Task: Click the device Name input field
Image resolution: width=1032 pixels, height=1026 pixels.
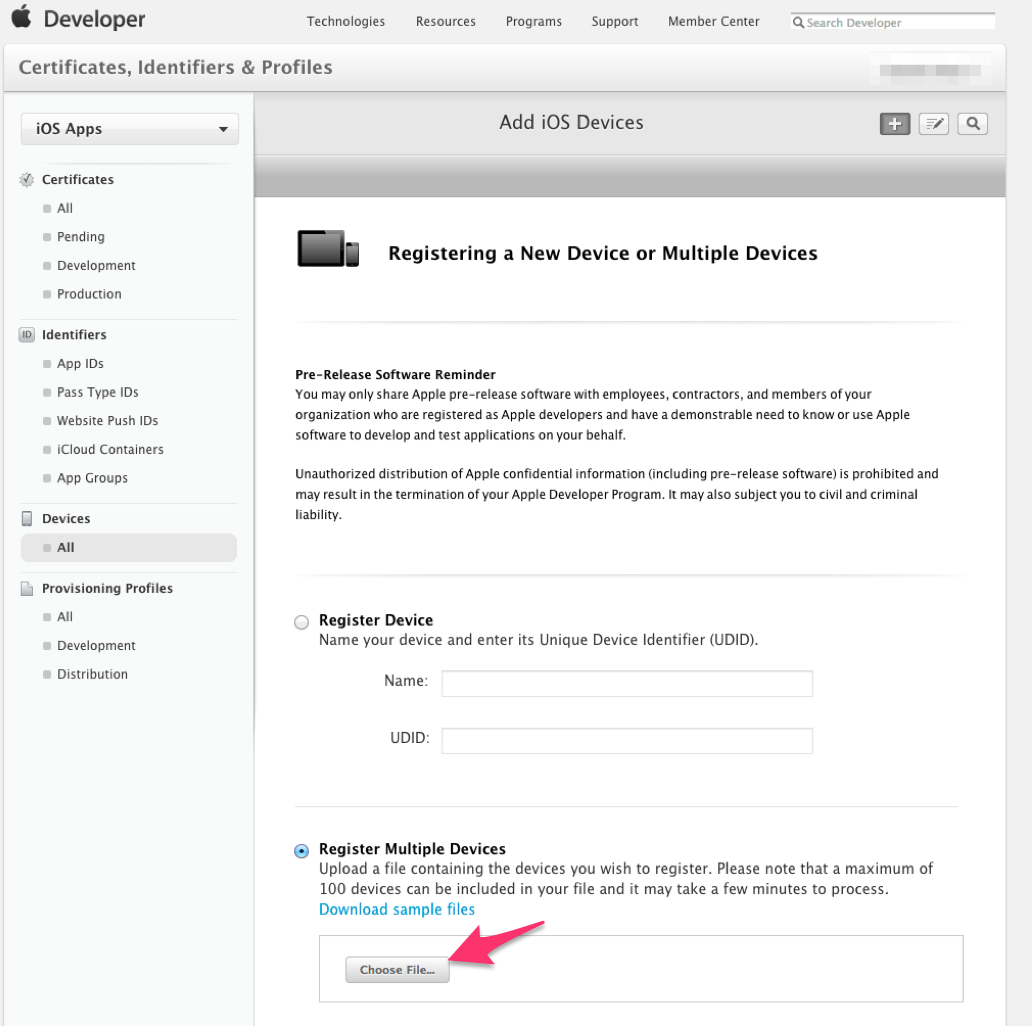Action: click(627, 683)
